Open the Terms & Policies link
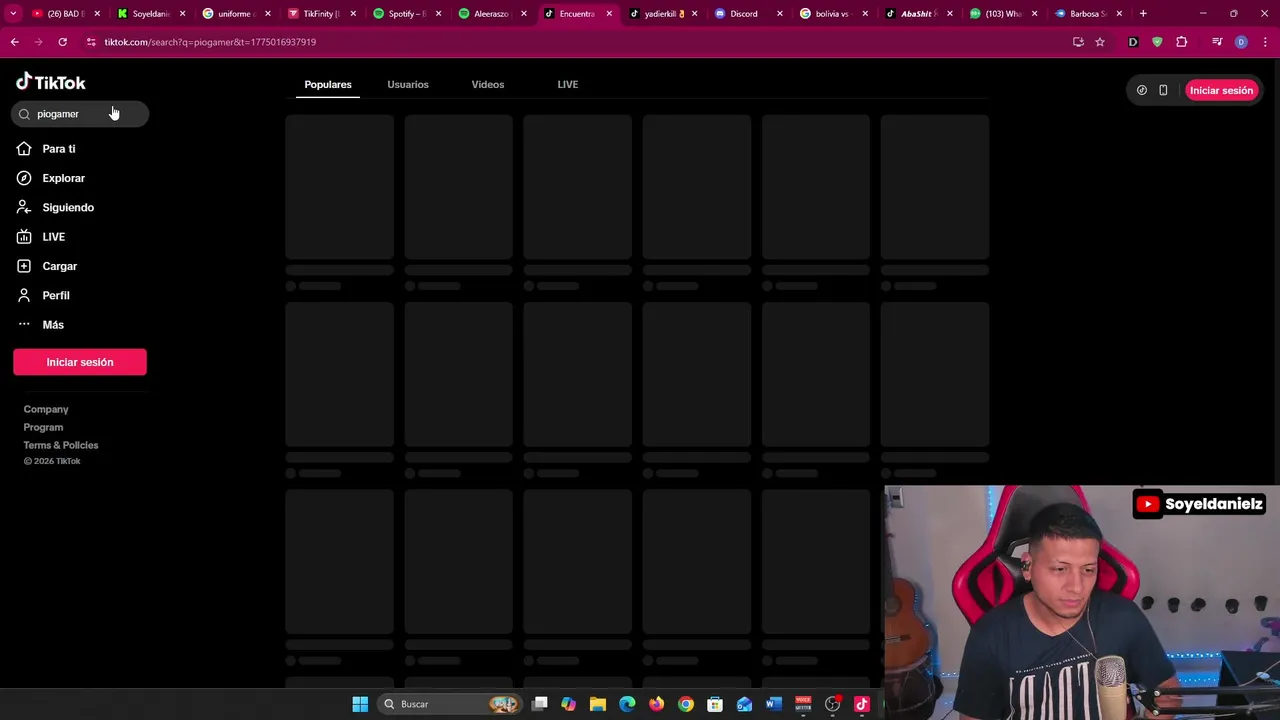1280x720 pixels. point(61,445)
